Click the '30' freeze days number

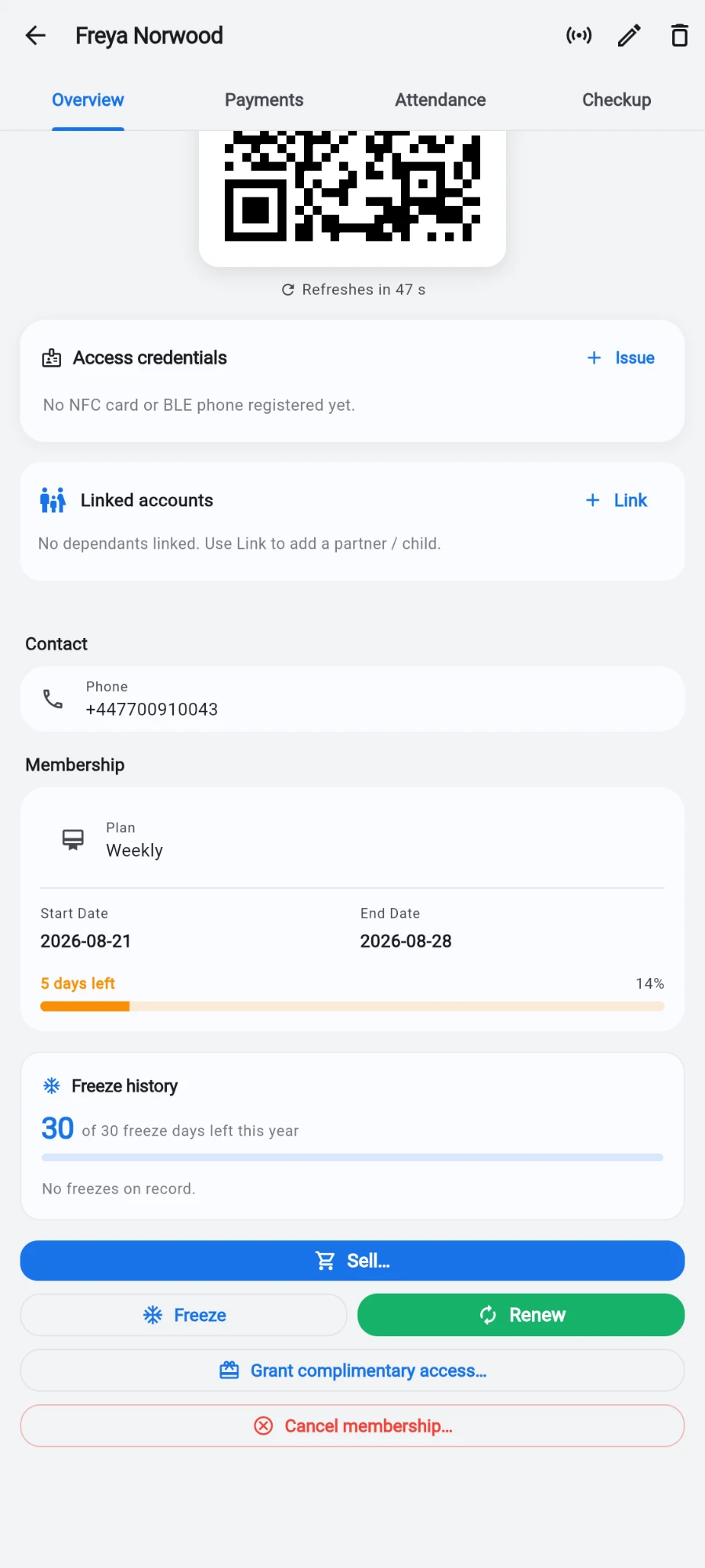point(57,1128)
